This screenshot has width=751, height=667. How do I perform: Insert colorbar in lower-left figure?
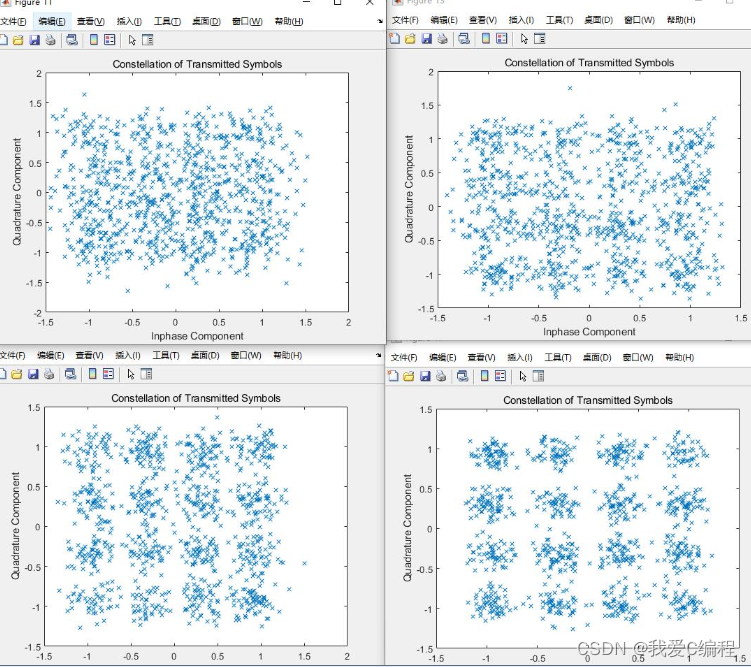click(x=93, y=374)
